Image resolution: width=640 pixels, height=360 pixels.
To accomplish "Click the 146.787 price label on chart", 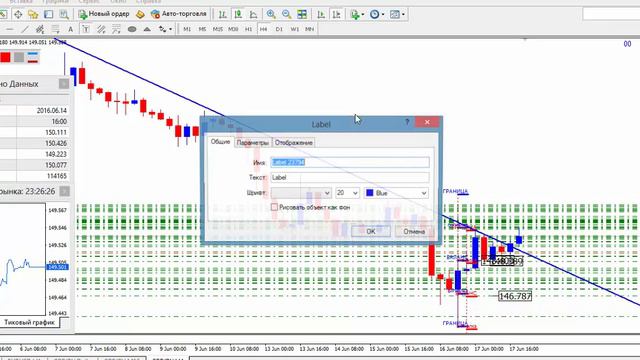I will 515,296.
